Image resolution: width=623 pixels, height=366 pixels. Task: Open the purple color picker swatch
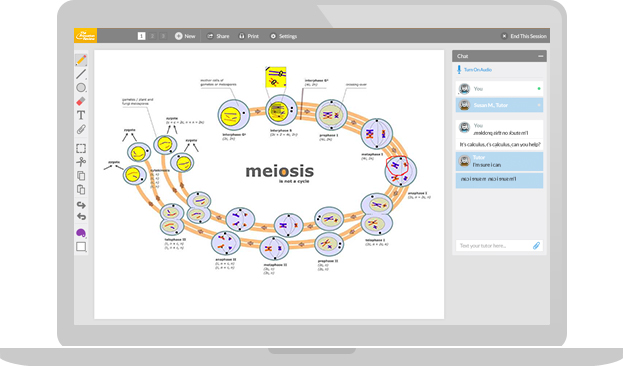pos(81,233)
